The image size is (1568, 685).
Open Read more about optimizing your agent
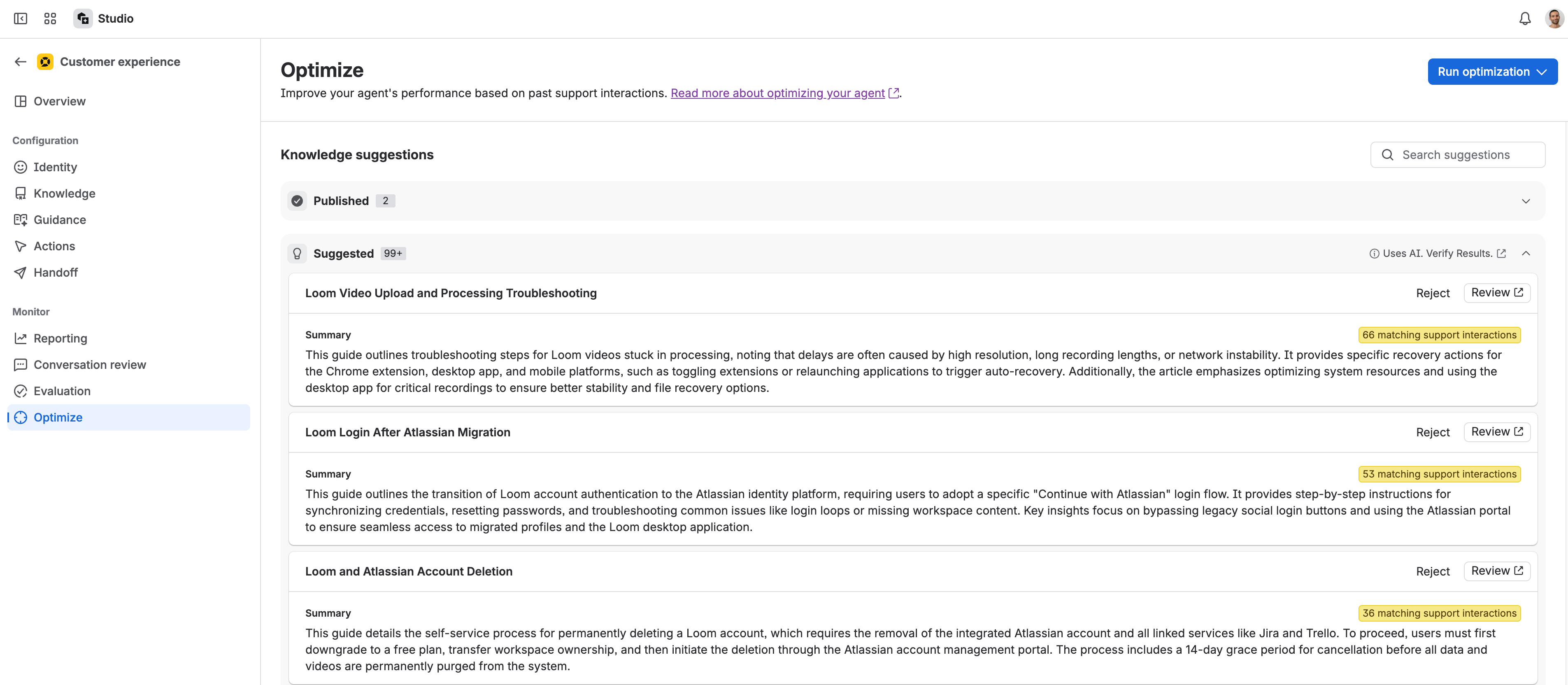777,93
